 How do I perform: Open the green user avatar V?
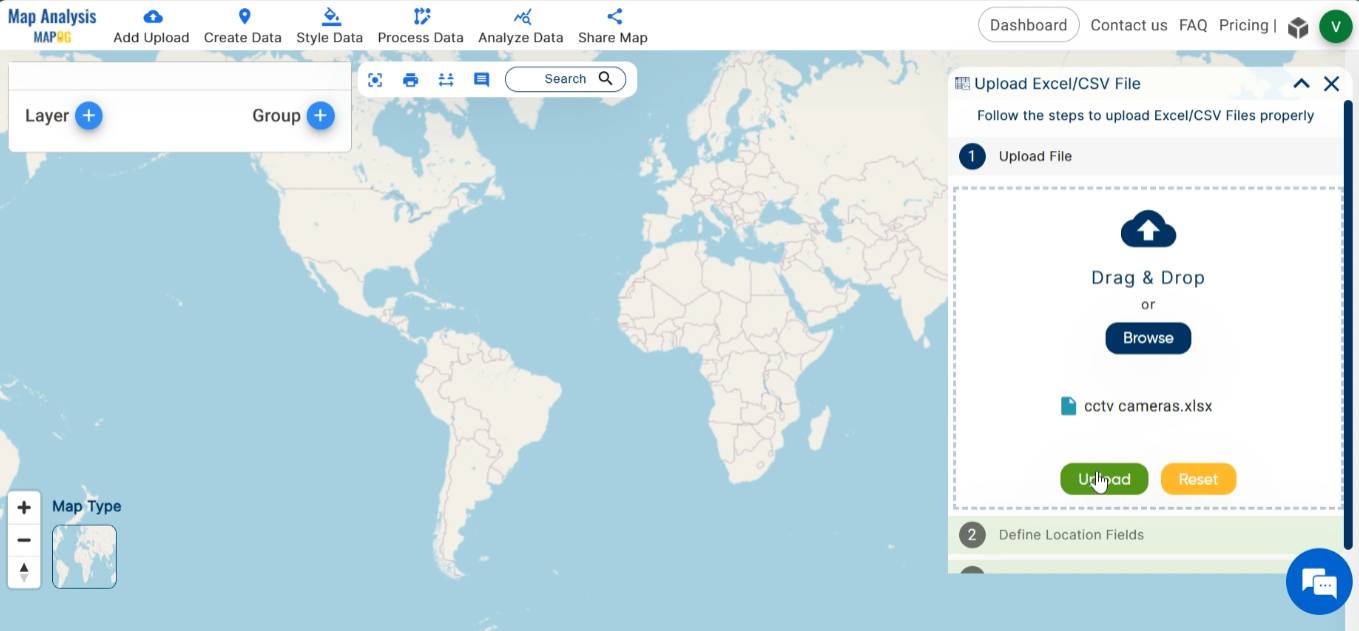pyautogui.click(x=1337, y=25)
